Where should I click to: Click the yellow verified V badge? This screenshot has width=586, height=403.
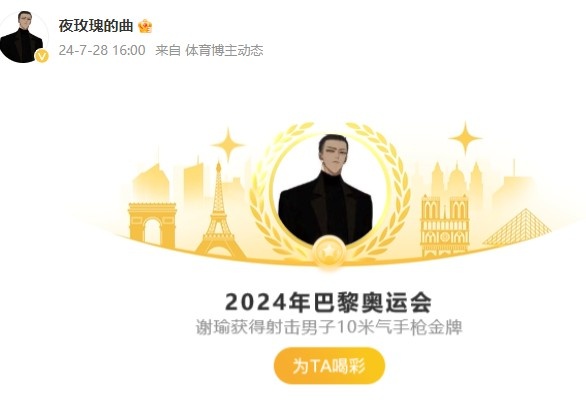(42, 56)
